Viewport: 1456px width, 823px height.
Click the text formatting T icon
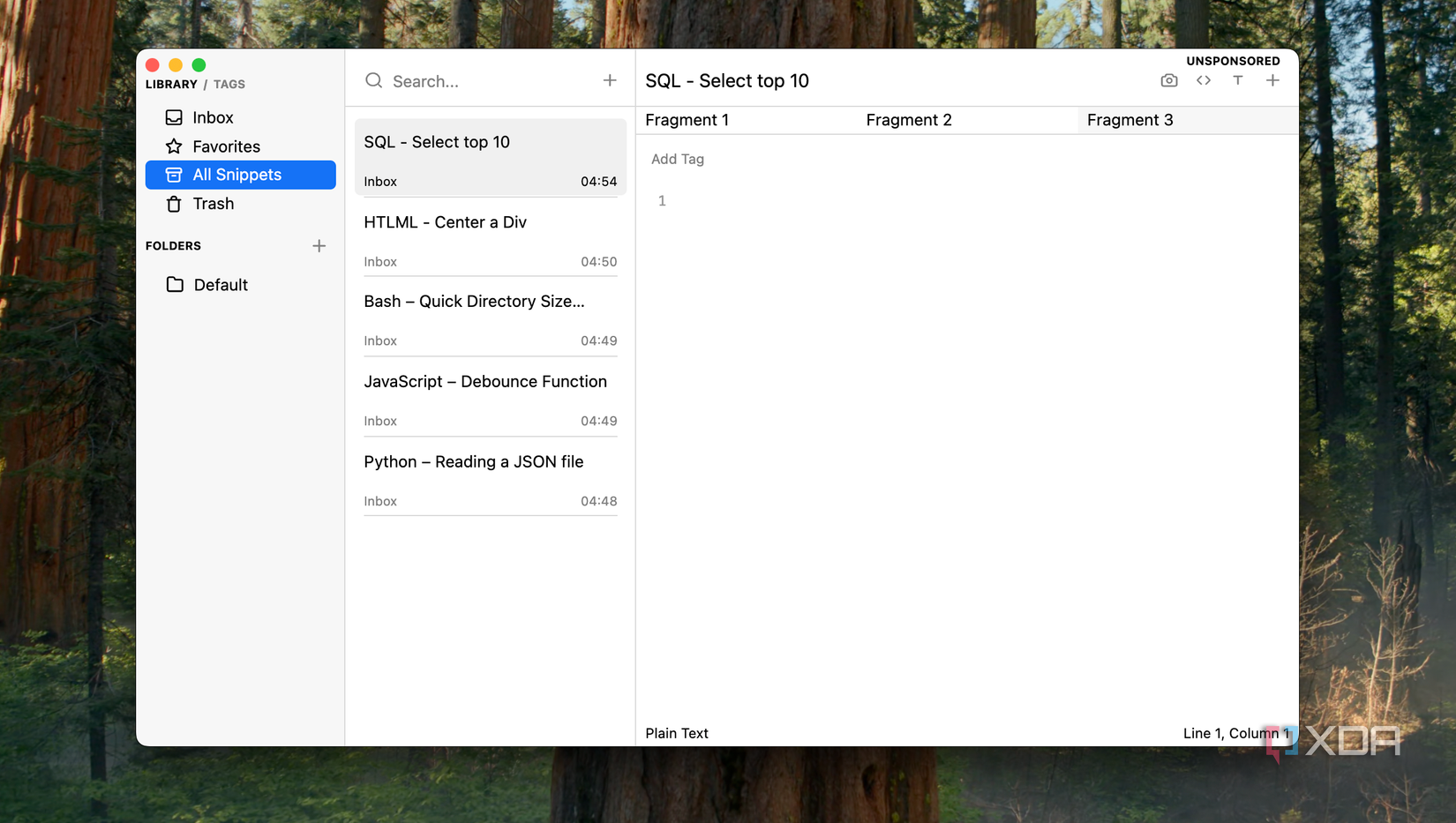point(1238,80)
